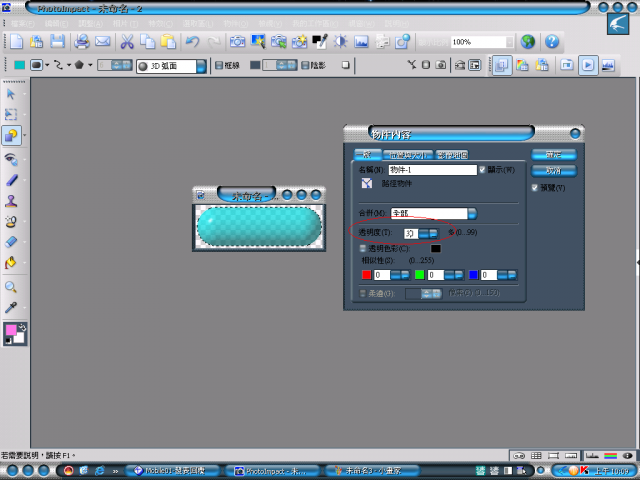Viewport: 640px width, 480px height.
Task: Adjust the red similarity value spinner
Action: (400, 275)
